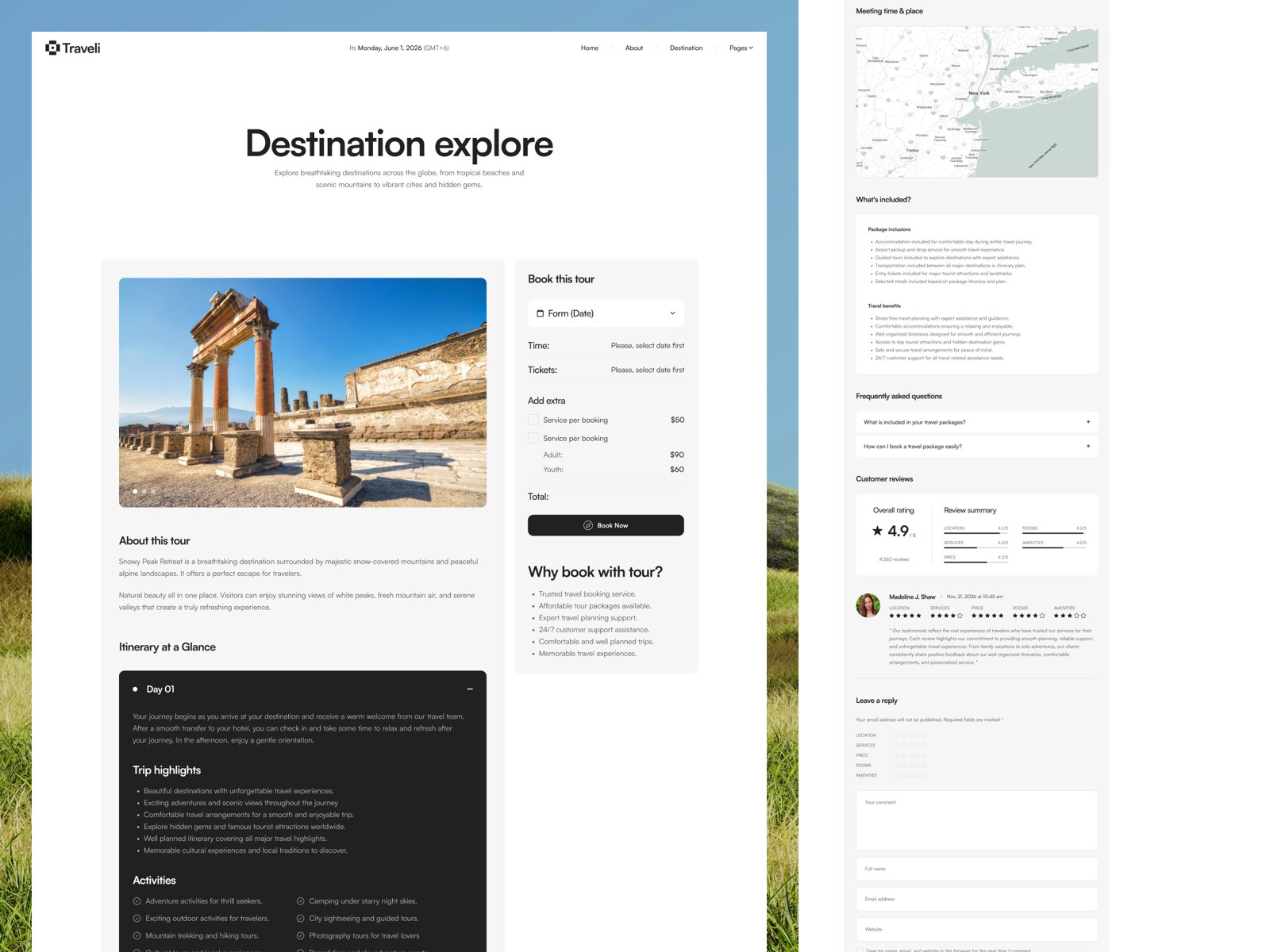Click check icon beside Photography tours
Viewport: 1270px width, 952px height.
point(300,936)
